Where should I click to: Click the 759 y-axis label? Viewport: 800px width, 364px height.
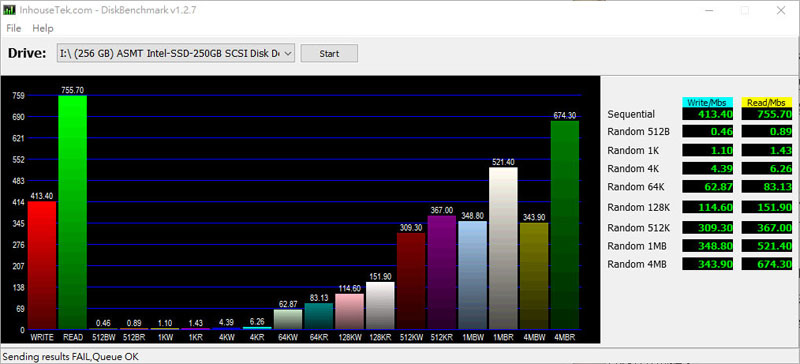(x=19, y=95)
